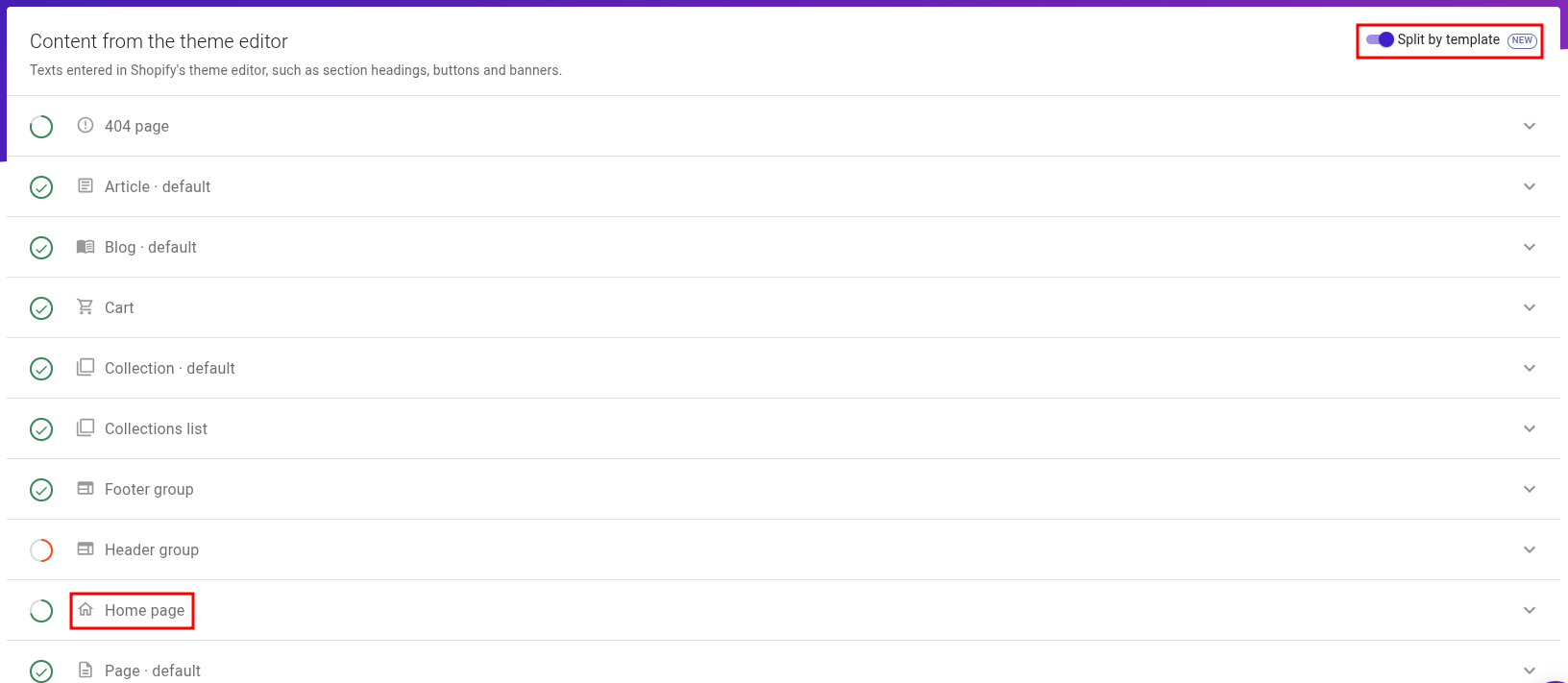Click the 404 page progress circle
This screenshot has width=1568, height=683.
(41, 127)
